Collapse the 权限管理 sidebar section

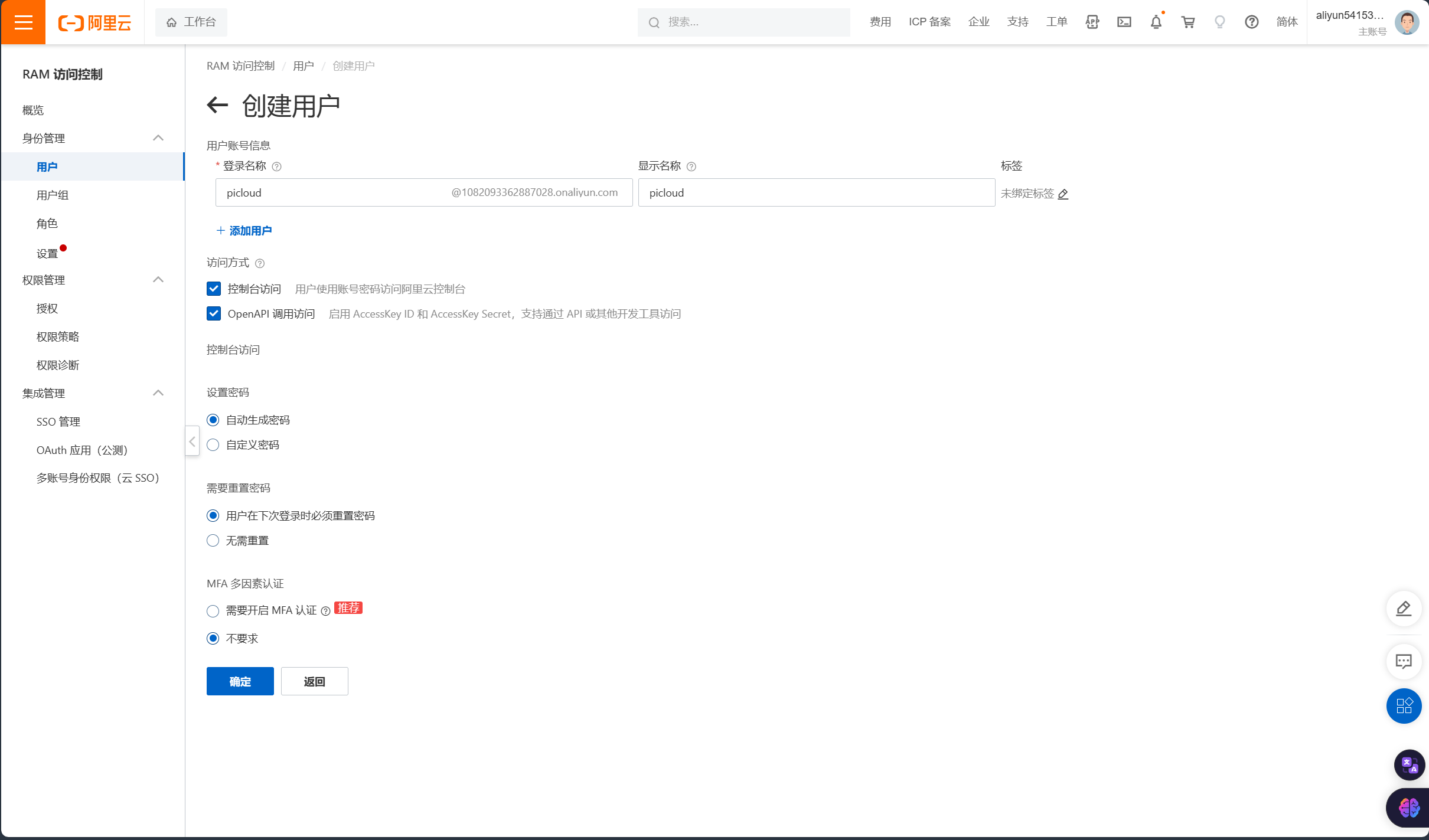tap(158, 280)
